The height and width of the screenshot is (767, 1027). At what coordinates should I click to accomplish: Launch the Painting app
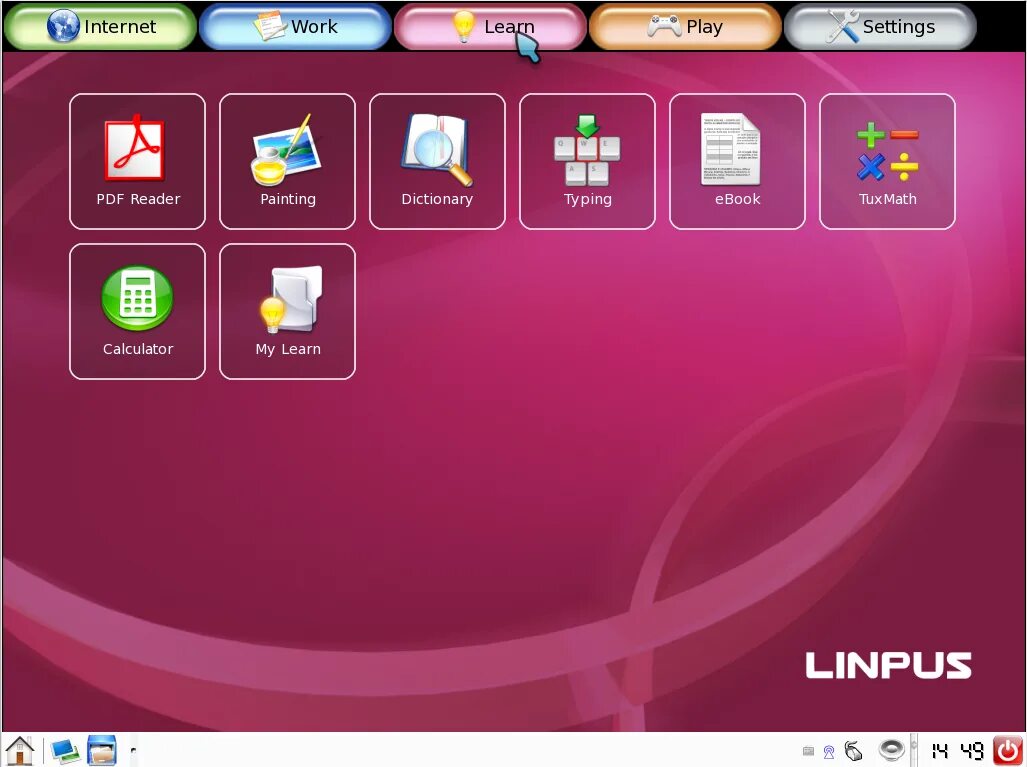pos(287,161)
